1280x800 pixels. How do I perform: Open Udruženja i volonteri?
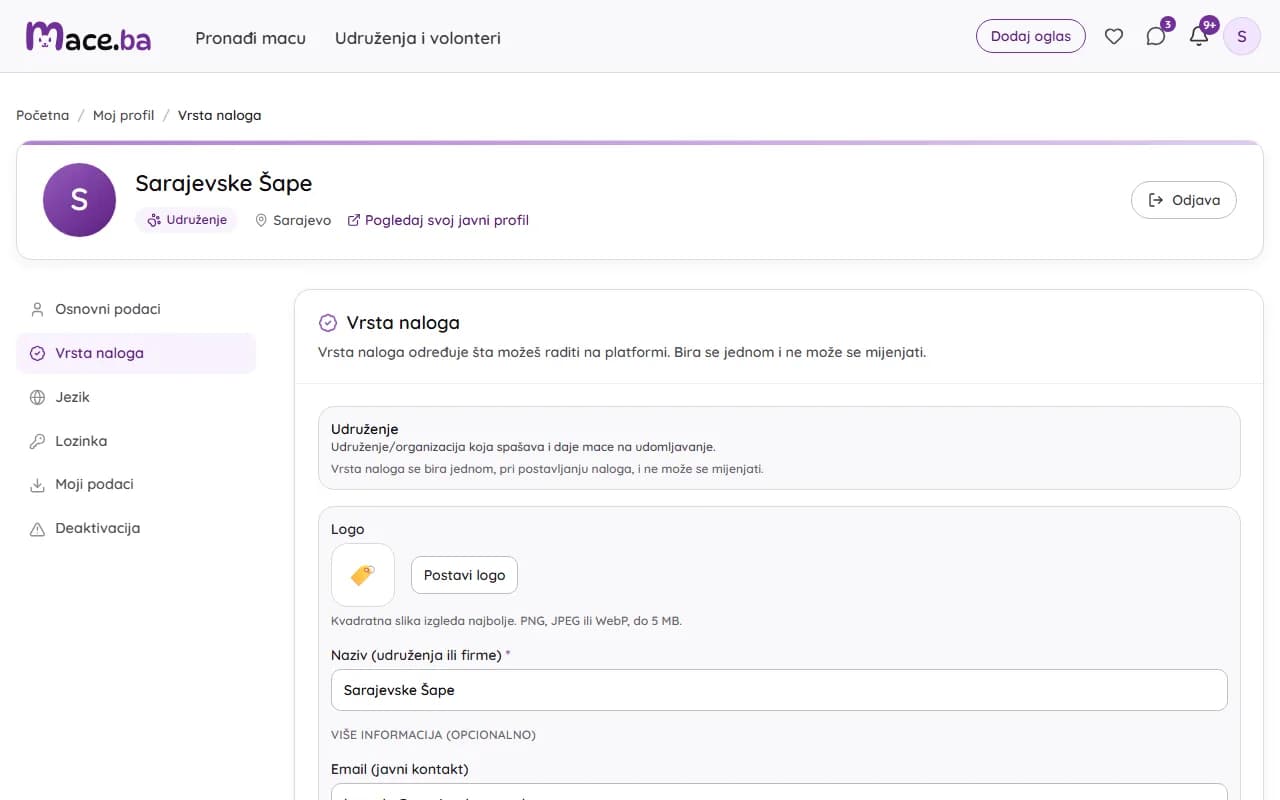click(x=418, y=38)
